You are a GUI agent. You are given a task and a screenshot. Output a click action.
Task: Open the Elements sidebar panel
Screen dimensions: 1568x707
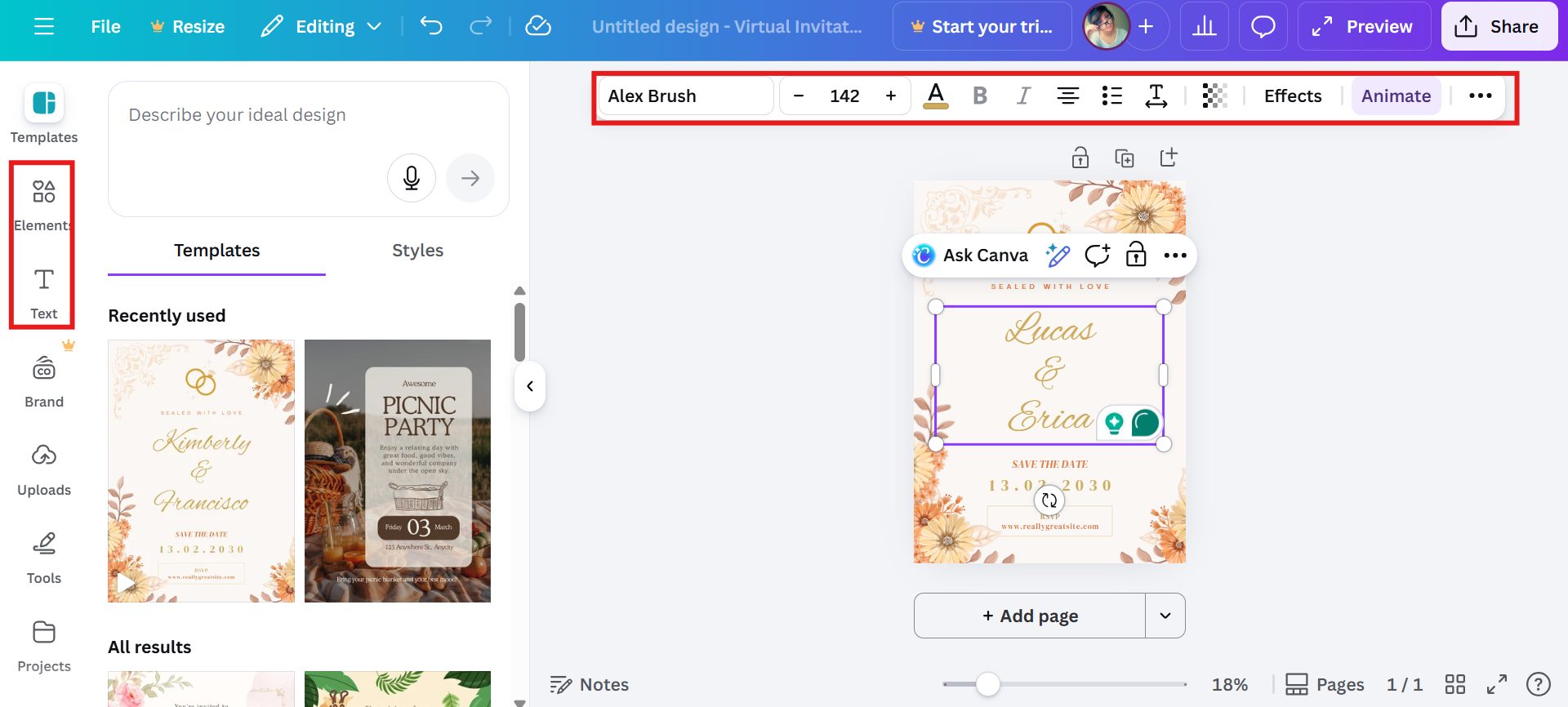pyautogui.click(x=44, y=204)
